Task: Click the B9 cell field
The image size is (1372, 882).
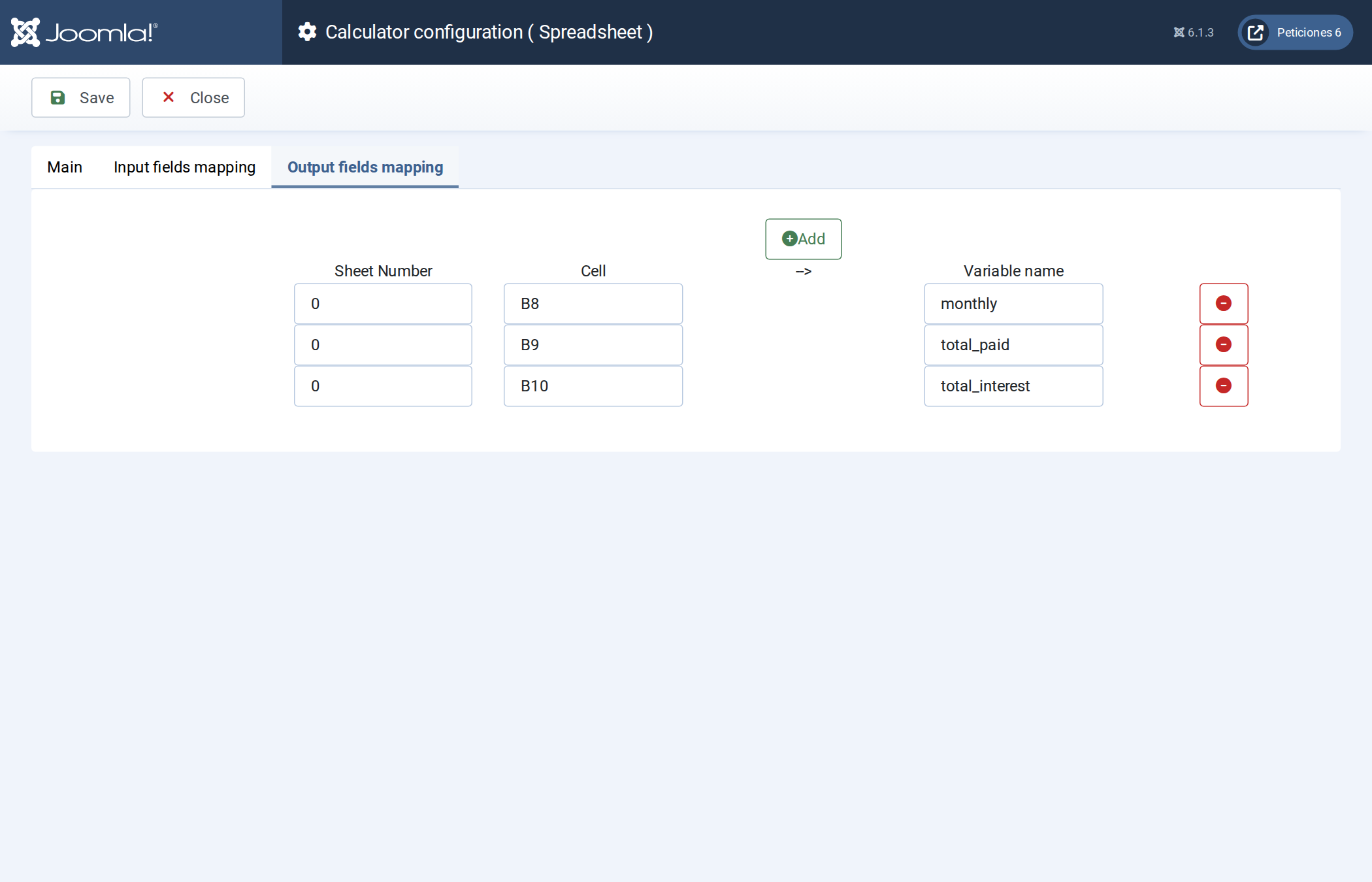Action: click(593, 345)
